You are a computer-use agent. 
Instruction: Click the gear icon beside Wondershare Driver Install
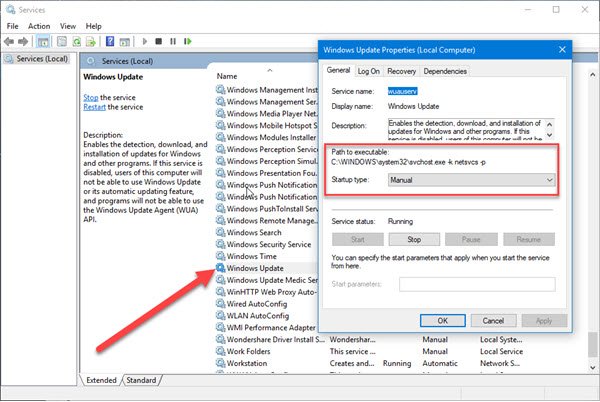[x=220, y=339]
